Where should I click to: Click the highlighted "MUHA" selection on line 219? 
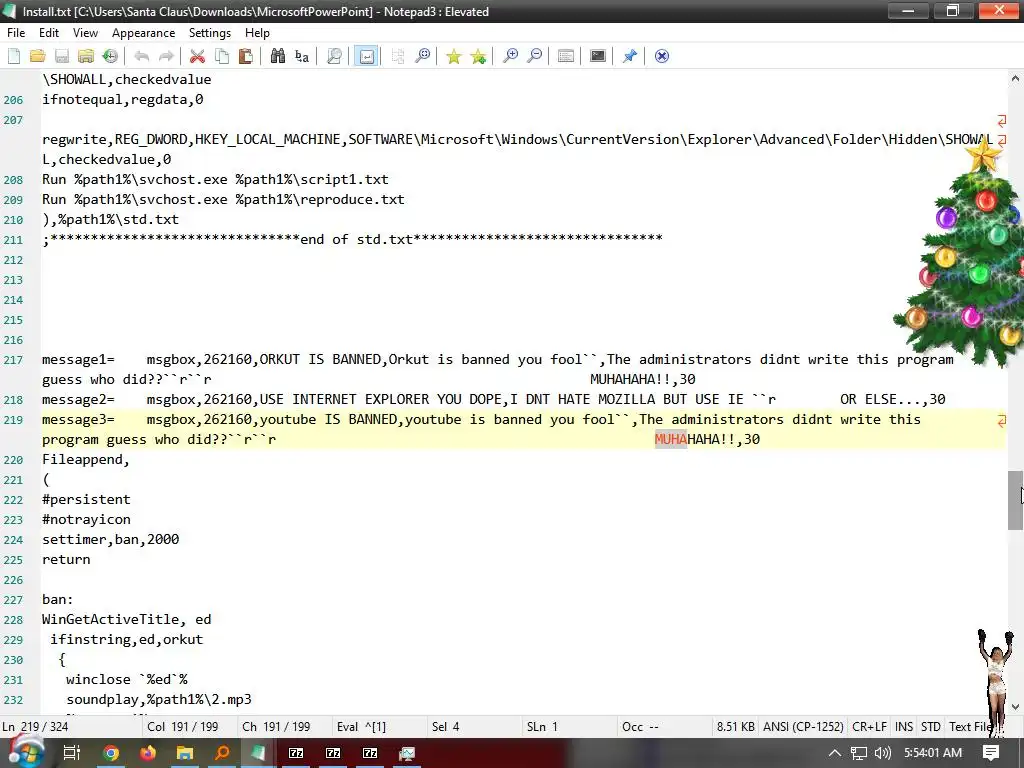click(x=671, y=439)
